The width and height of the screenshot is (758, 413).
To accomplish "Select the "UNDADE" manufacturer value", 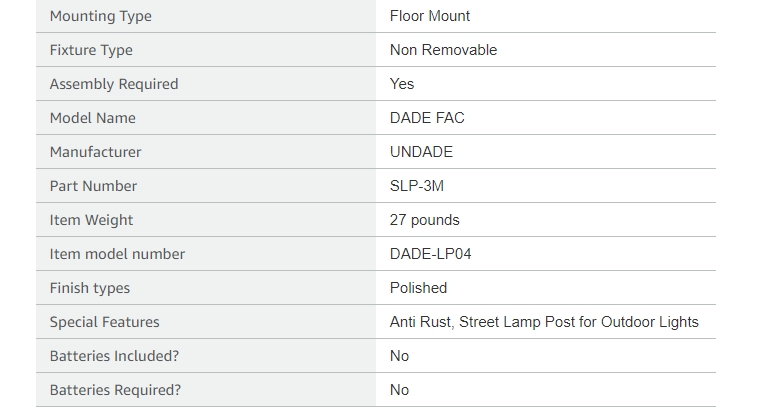I will point(421,152).
